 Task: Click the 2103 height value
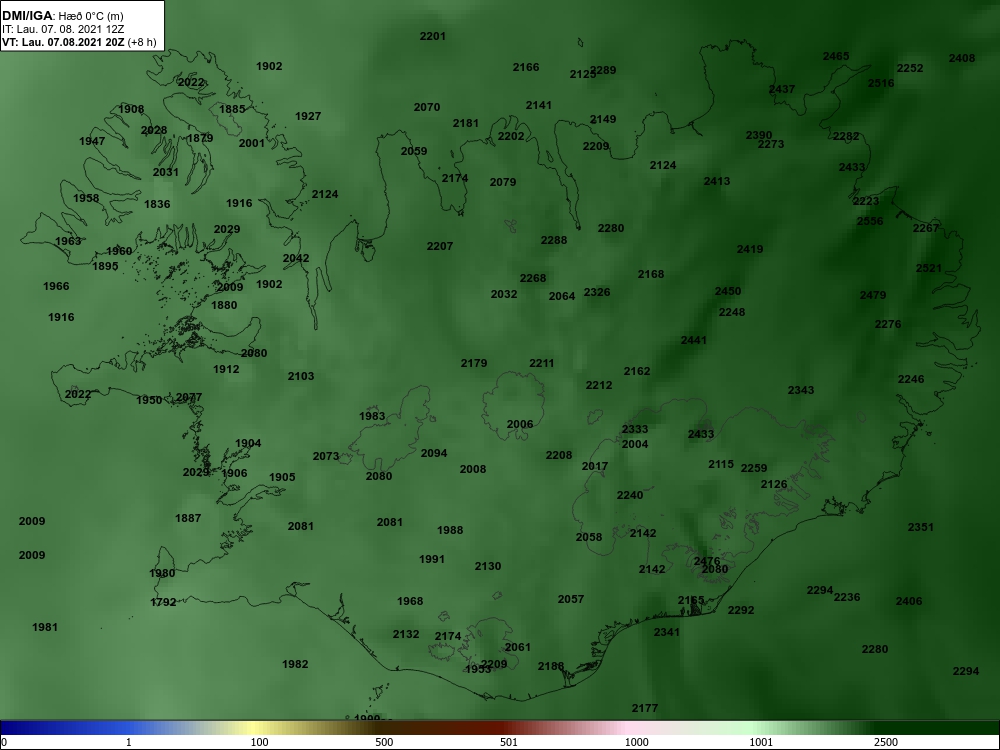[300, 376]
